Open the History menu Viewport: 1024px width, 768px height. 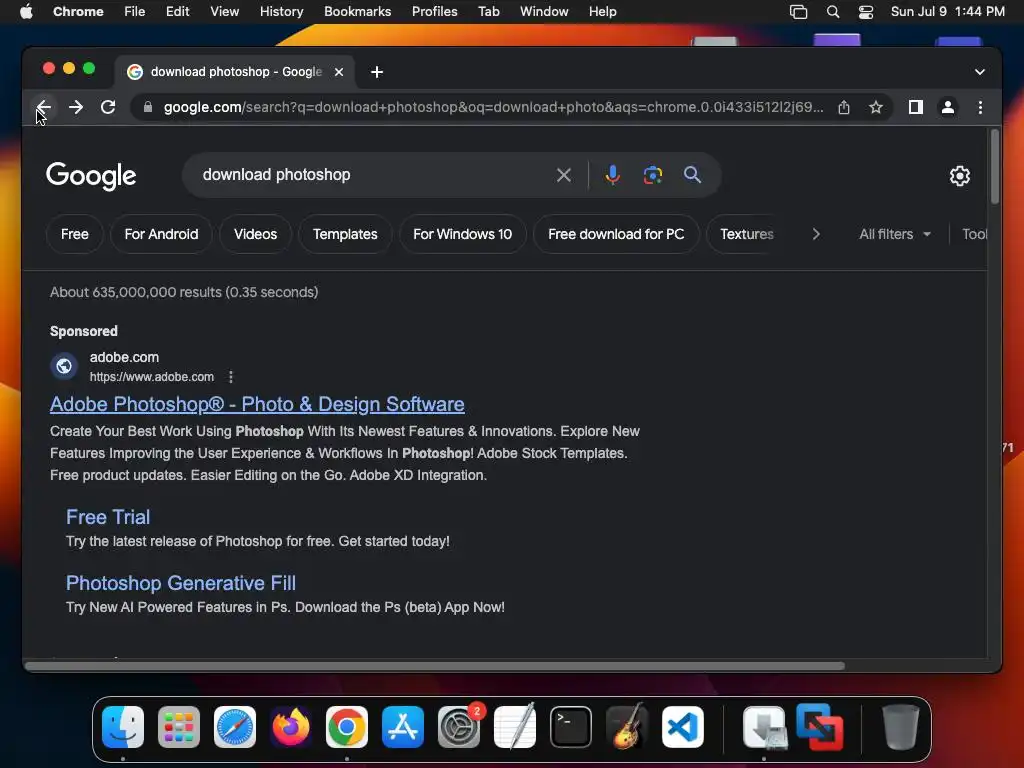(281, 12)
